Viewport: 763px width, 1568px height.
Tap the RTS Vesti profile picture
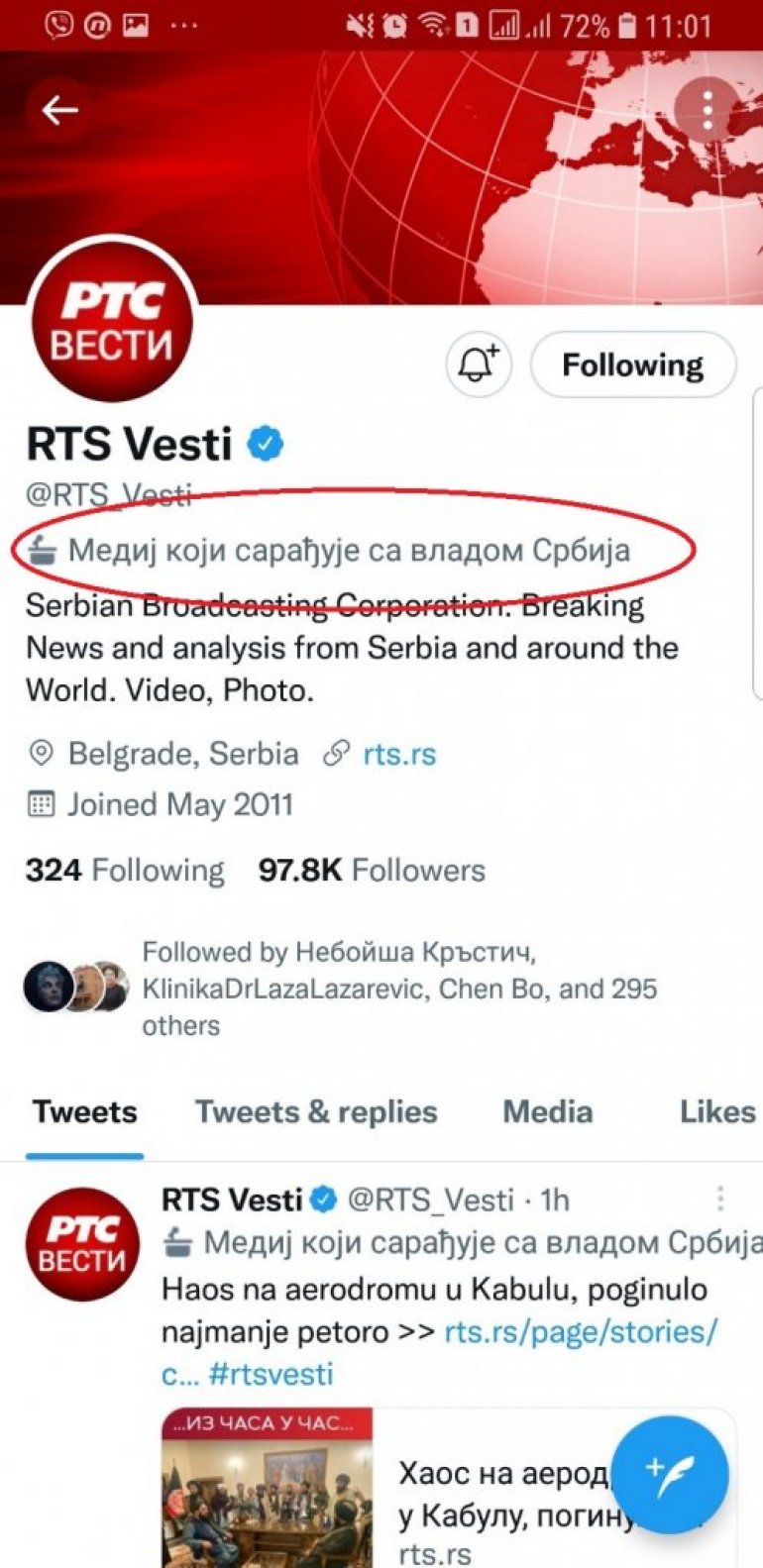[111, 321]
